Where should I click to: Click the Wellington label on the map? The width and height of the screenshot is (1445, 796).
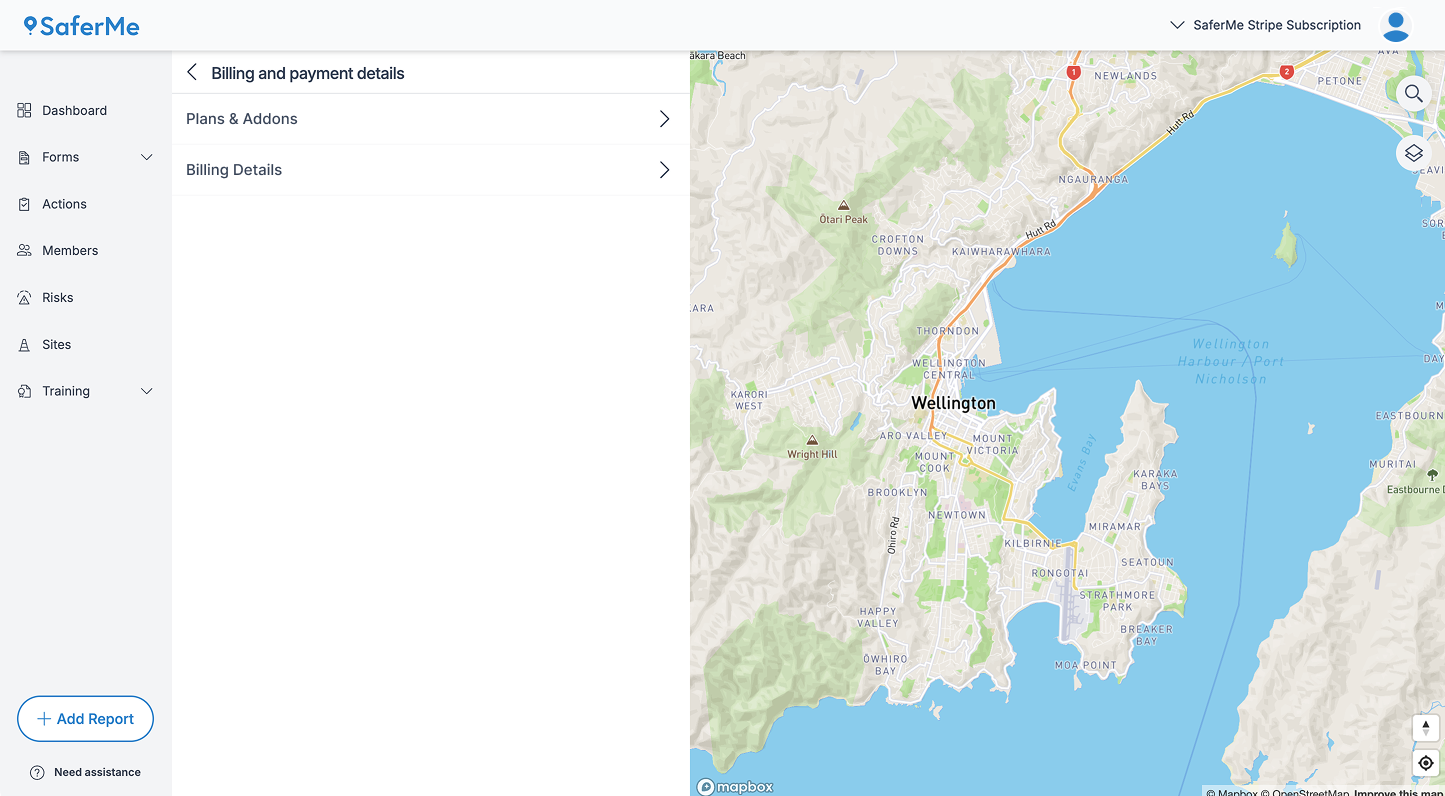(x=953, y=403)
